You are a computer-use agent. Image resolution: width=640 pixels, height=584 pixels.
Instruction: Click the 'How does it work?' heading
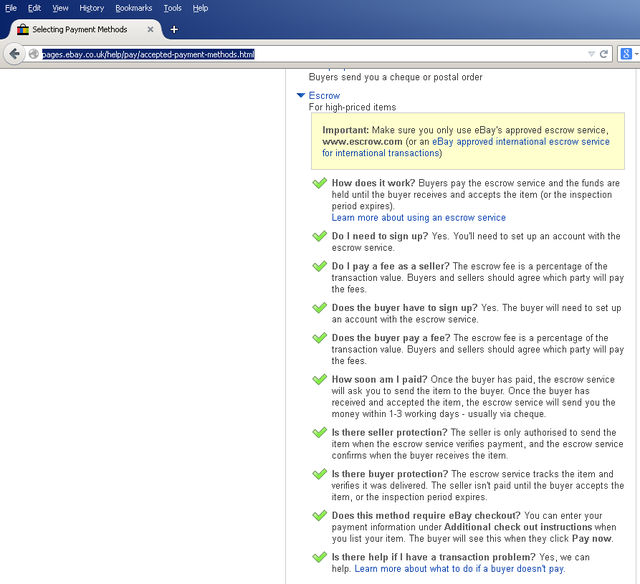[373, 183]
